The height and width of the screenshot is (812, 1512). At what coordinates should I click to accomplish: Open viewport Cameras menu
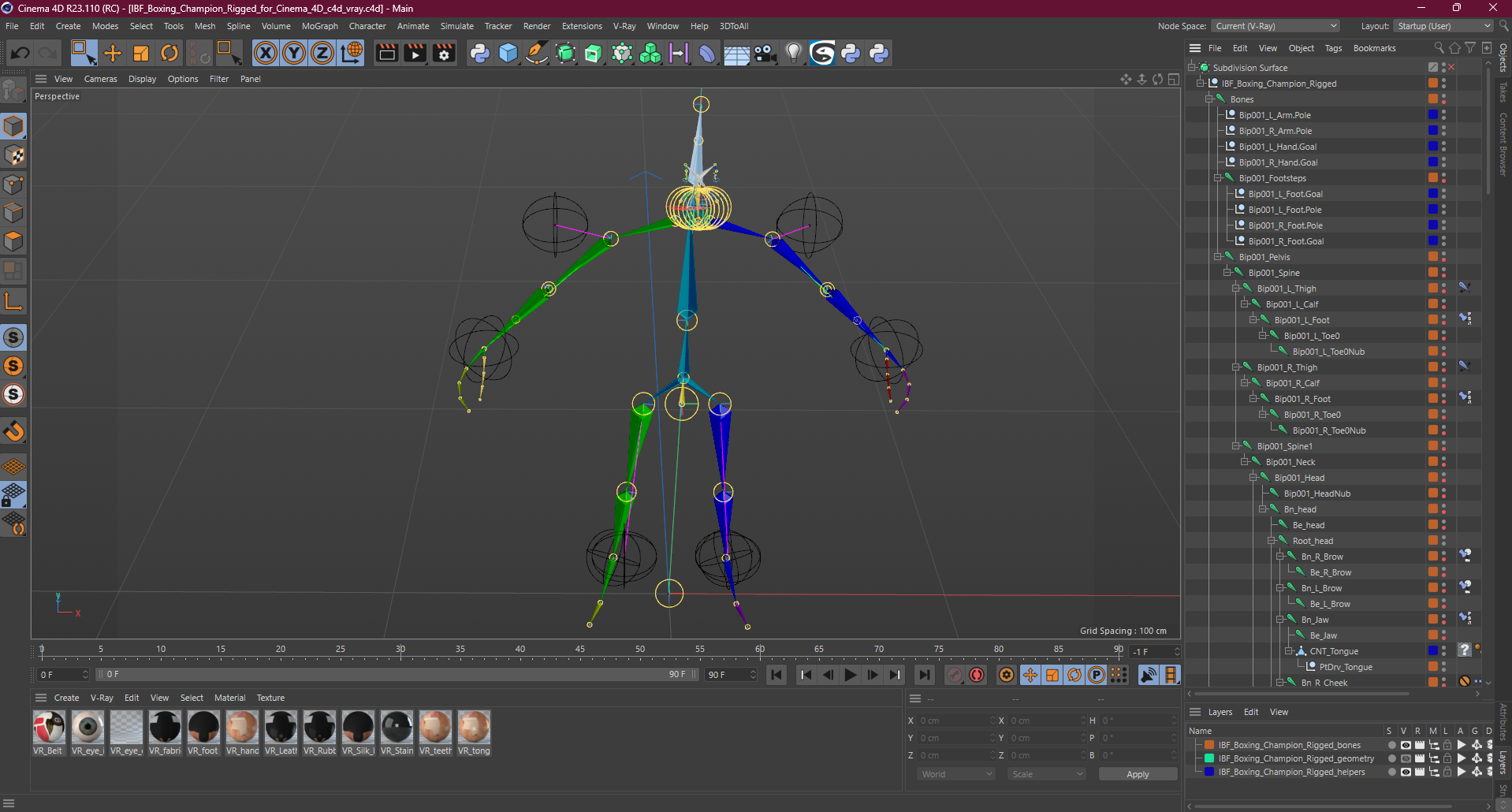100,79
